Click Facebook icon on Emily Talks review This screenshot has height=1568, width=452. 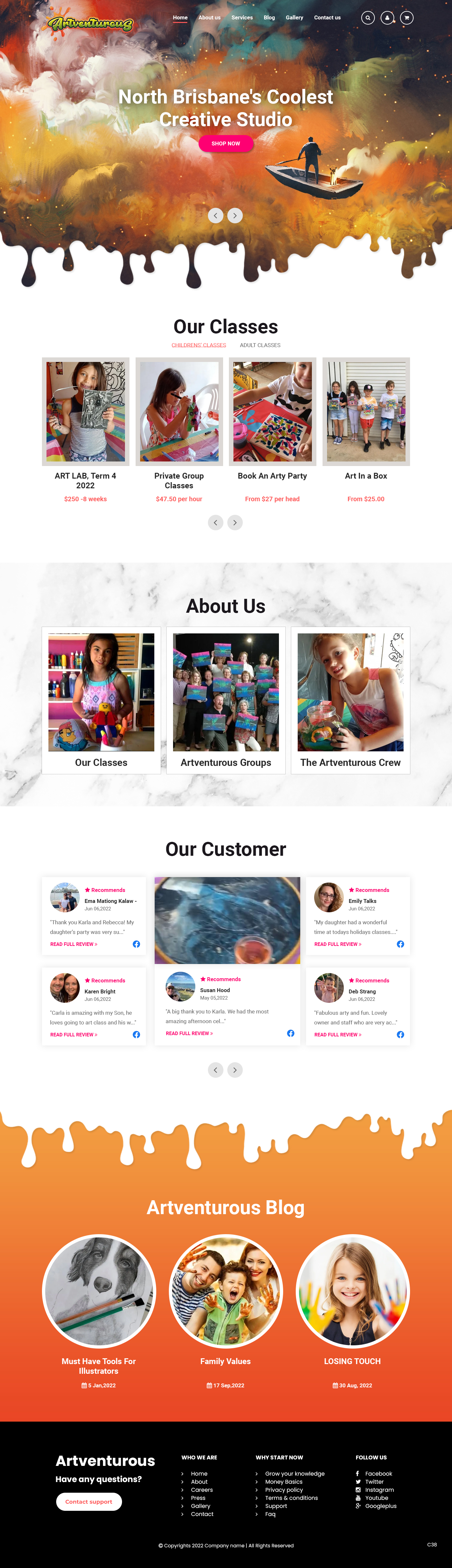(400, 944)
